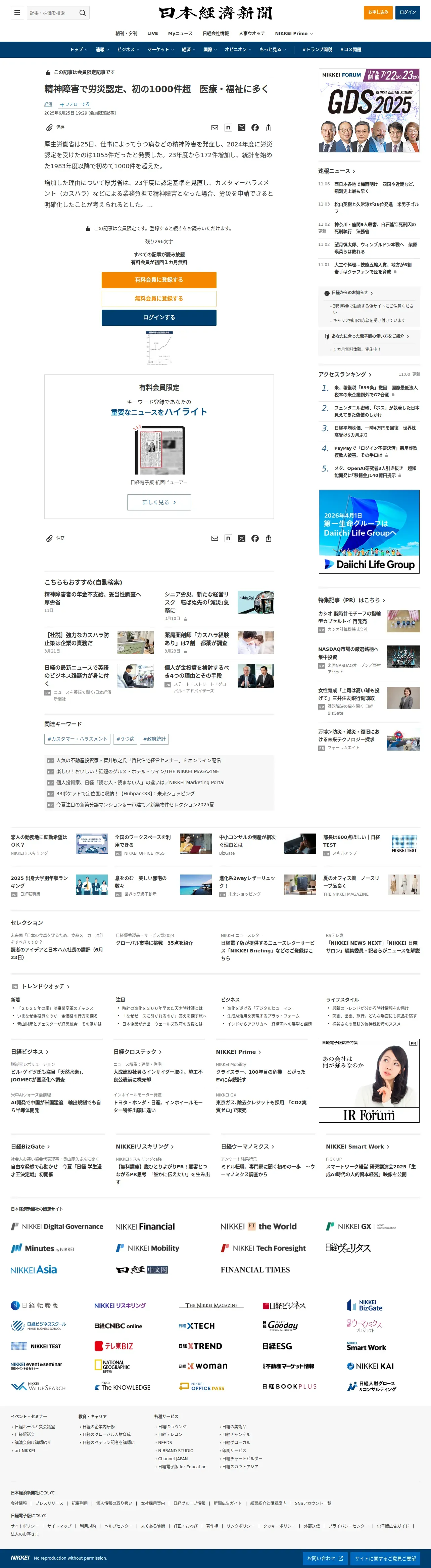Open the 日経XTECH logo
Viewport: 431px width, 1568px height.
(x=197, y=1326)
